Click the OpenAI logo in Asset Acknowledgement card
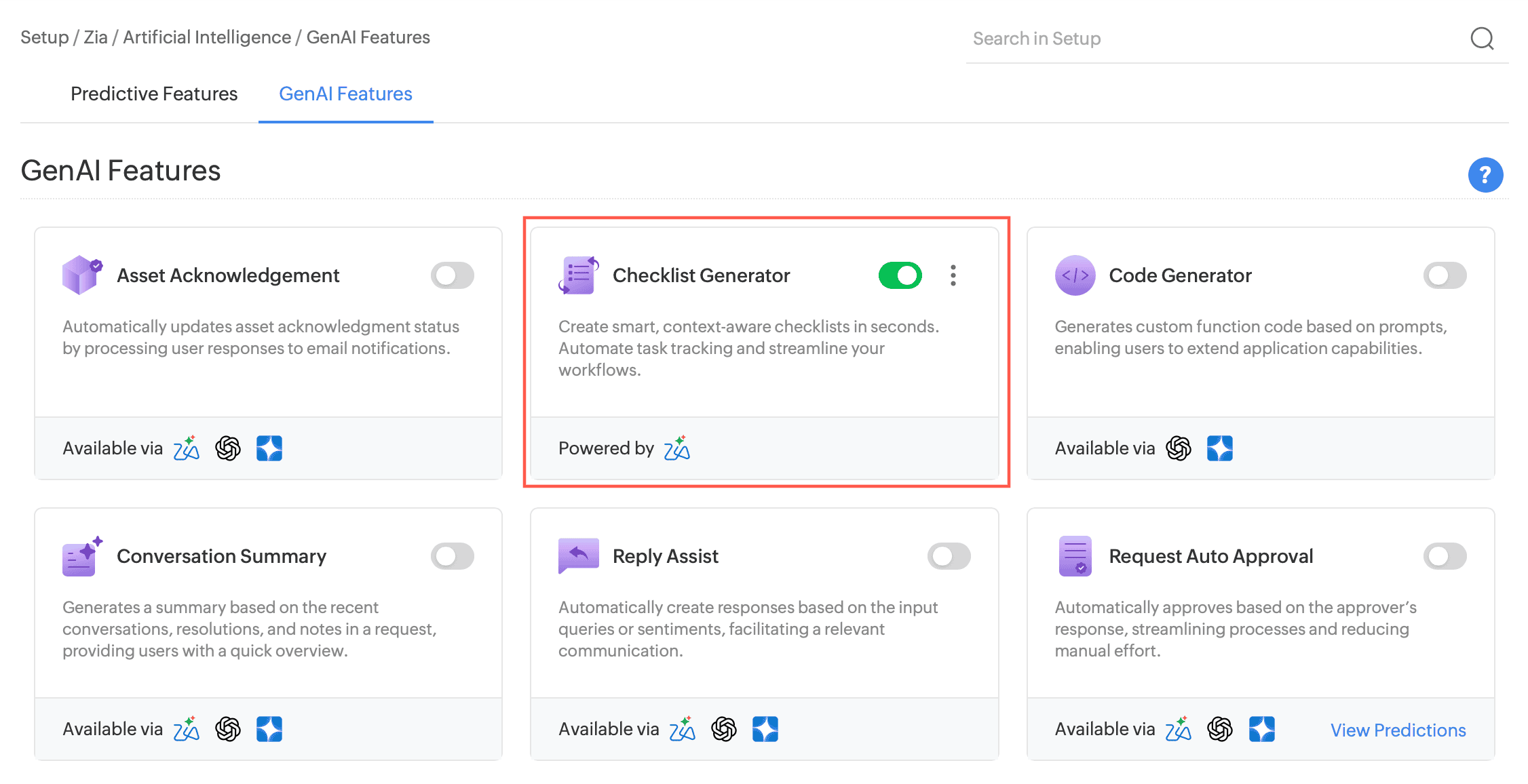1528x784 pixels. 228,448
